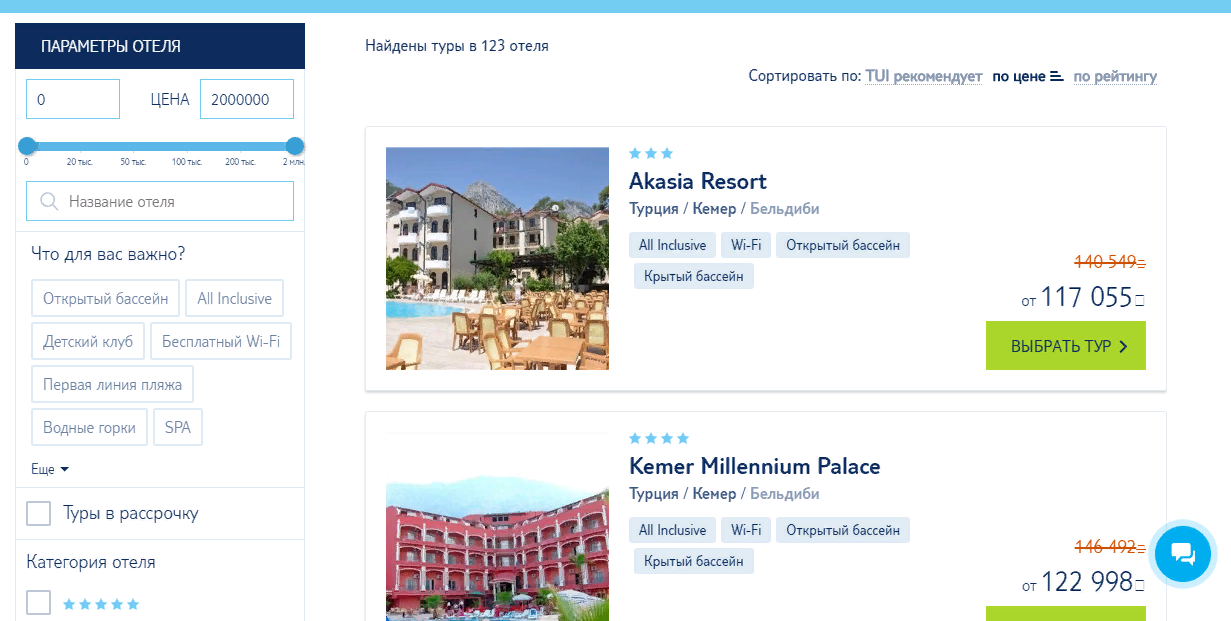Click the sort order icon next to 'по цене'

[x=1056, y=77]
